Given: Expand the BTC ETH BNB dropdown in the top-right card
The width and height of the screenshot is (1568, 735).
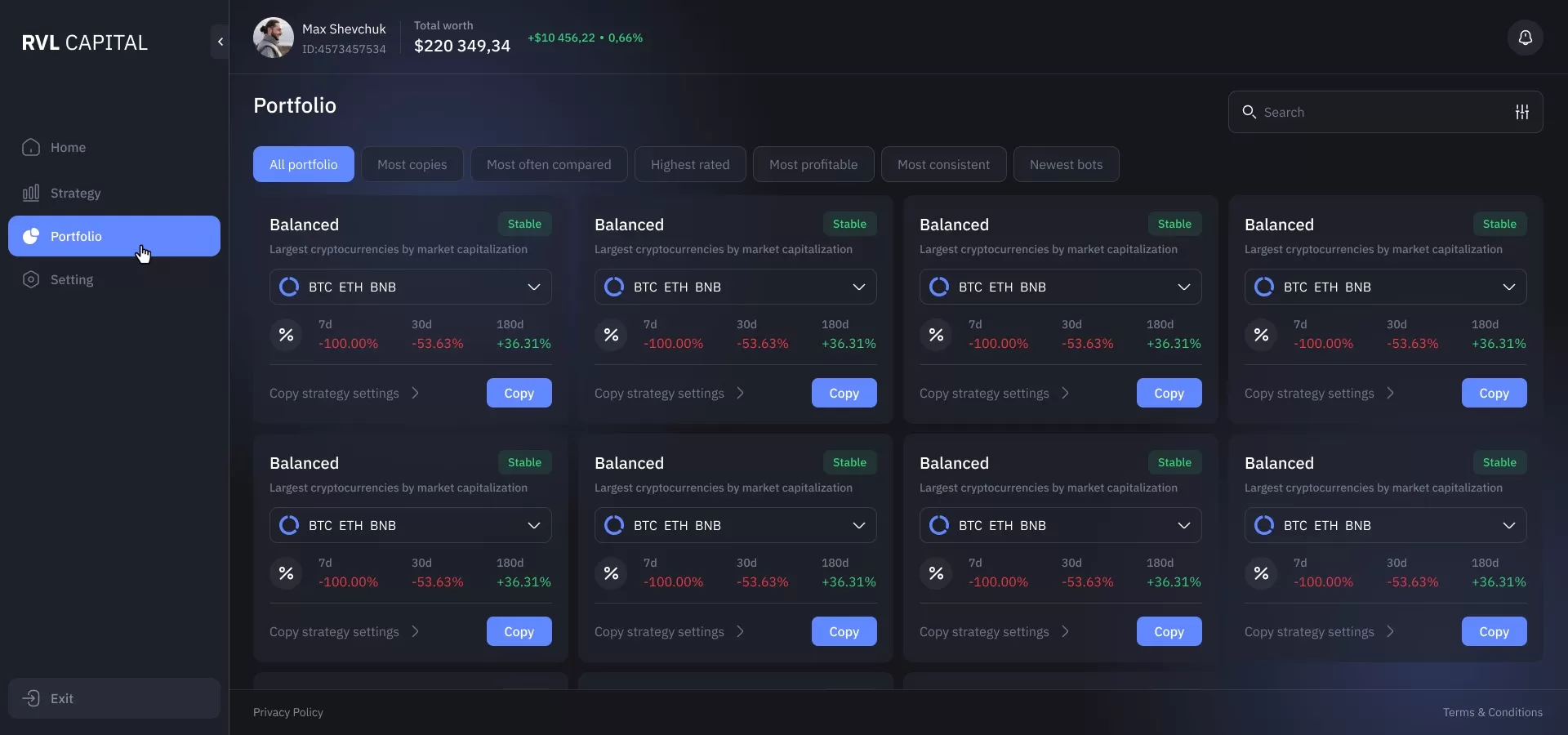Looking at the screenshot, I should tap(1508, 287).
